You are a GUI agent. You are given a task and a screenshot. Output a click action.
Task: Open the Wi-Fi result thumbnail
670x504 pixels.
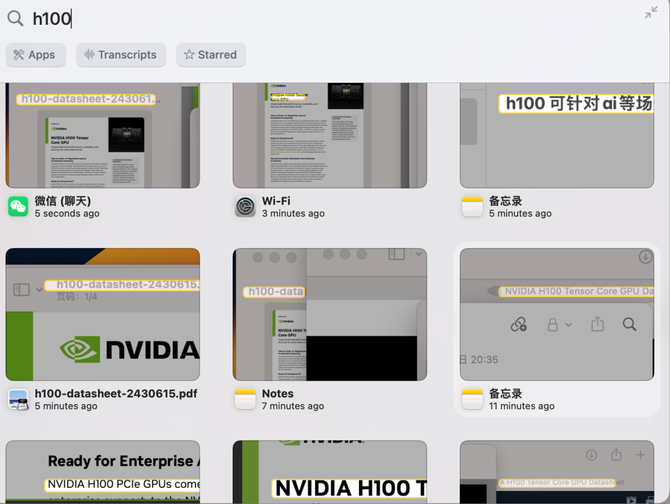coord(329,135)
